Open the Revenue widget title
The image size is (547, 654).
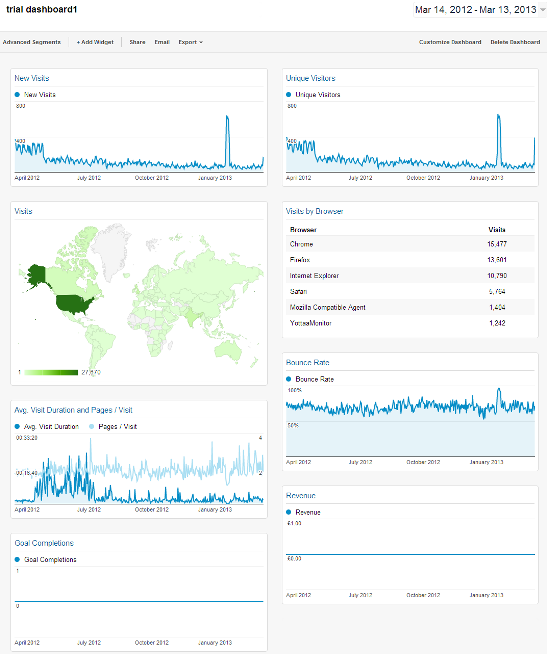click(x=300, y=496)
